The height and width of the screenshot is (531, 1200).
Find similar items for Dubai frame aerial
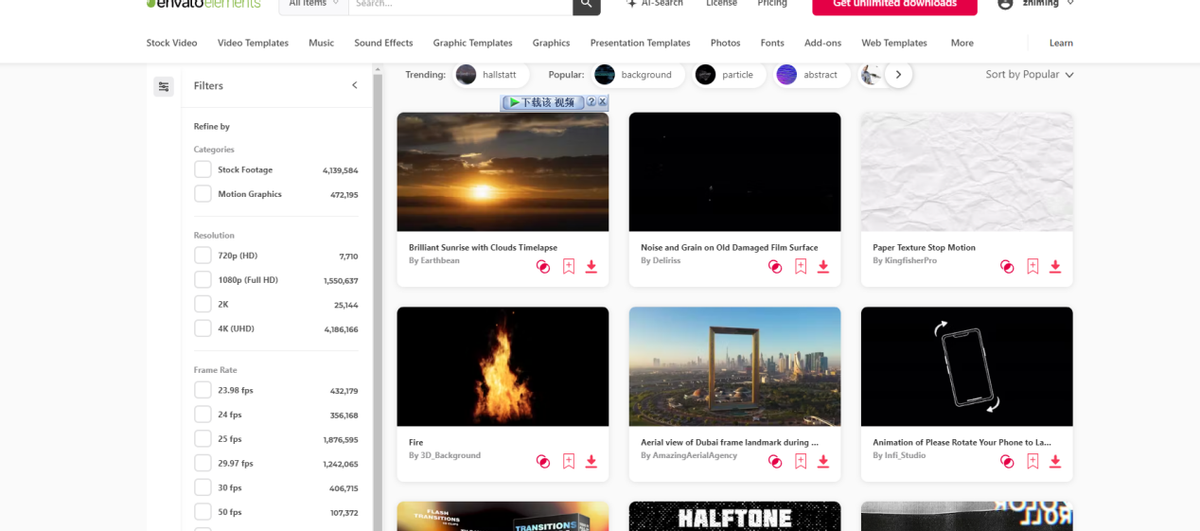click(775, 461)
